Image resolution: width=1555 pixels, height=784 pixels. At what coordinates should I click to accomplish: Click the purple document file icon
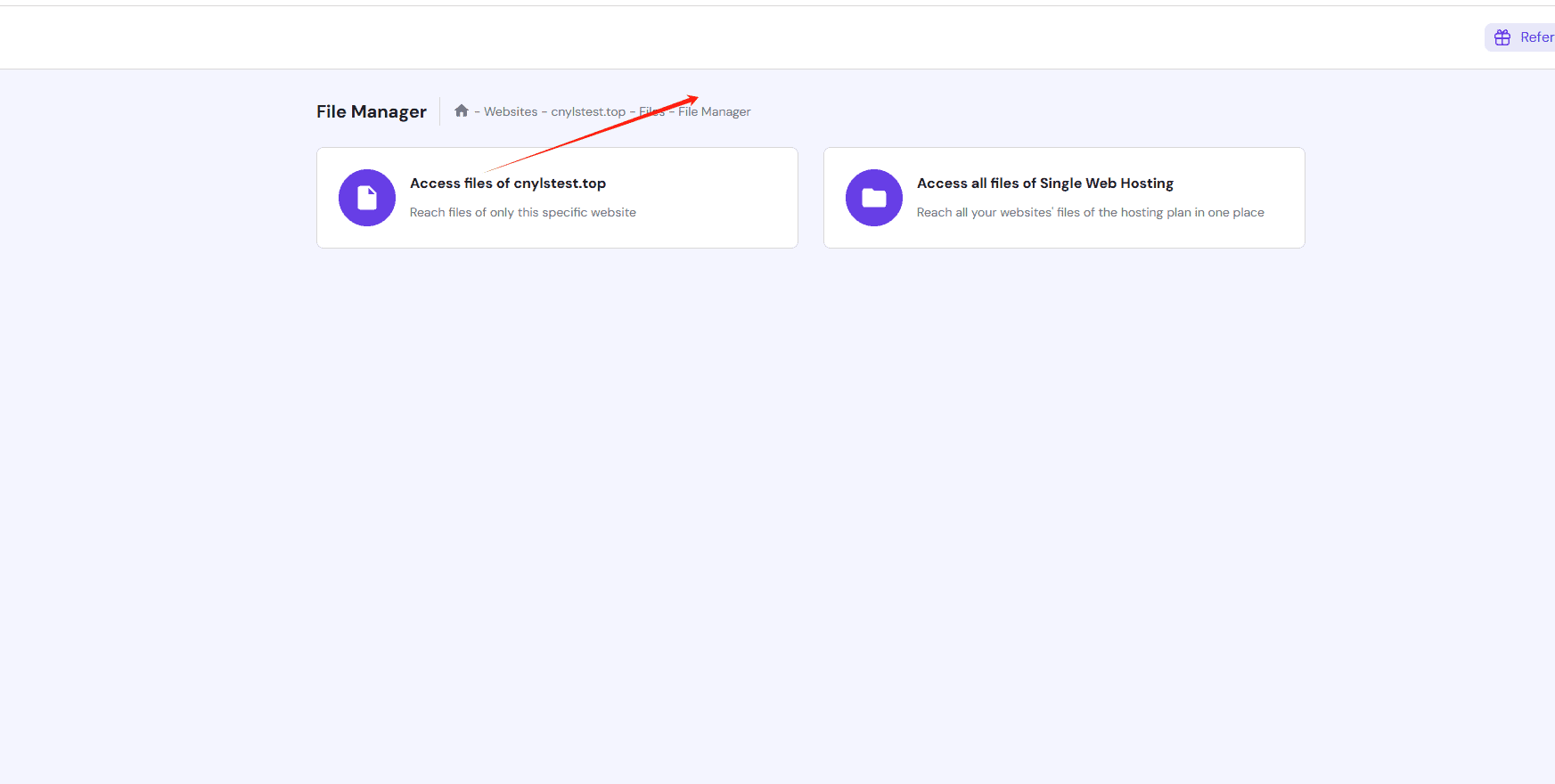tap(367, 198)
